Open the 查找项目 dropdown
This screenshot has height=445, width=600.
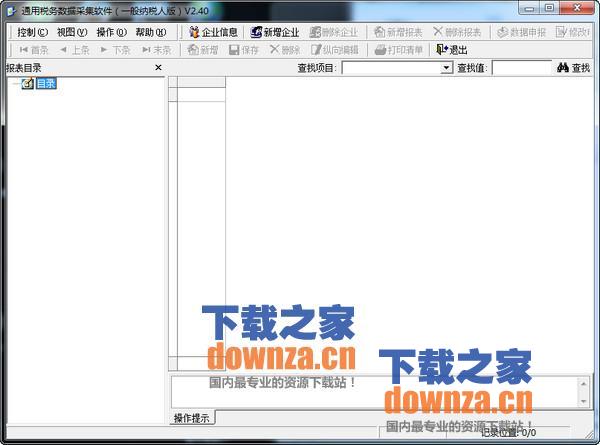pos(446,68)
